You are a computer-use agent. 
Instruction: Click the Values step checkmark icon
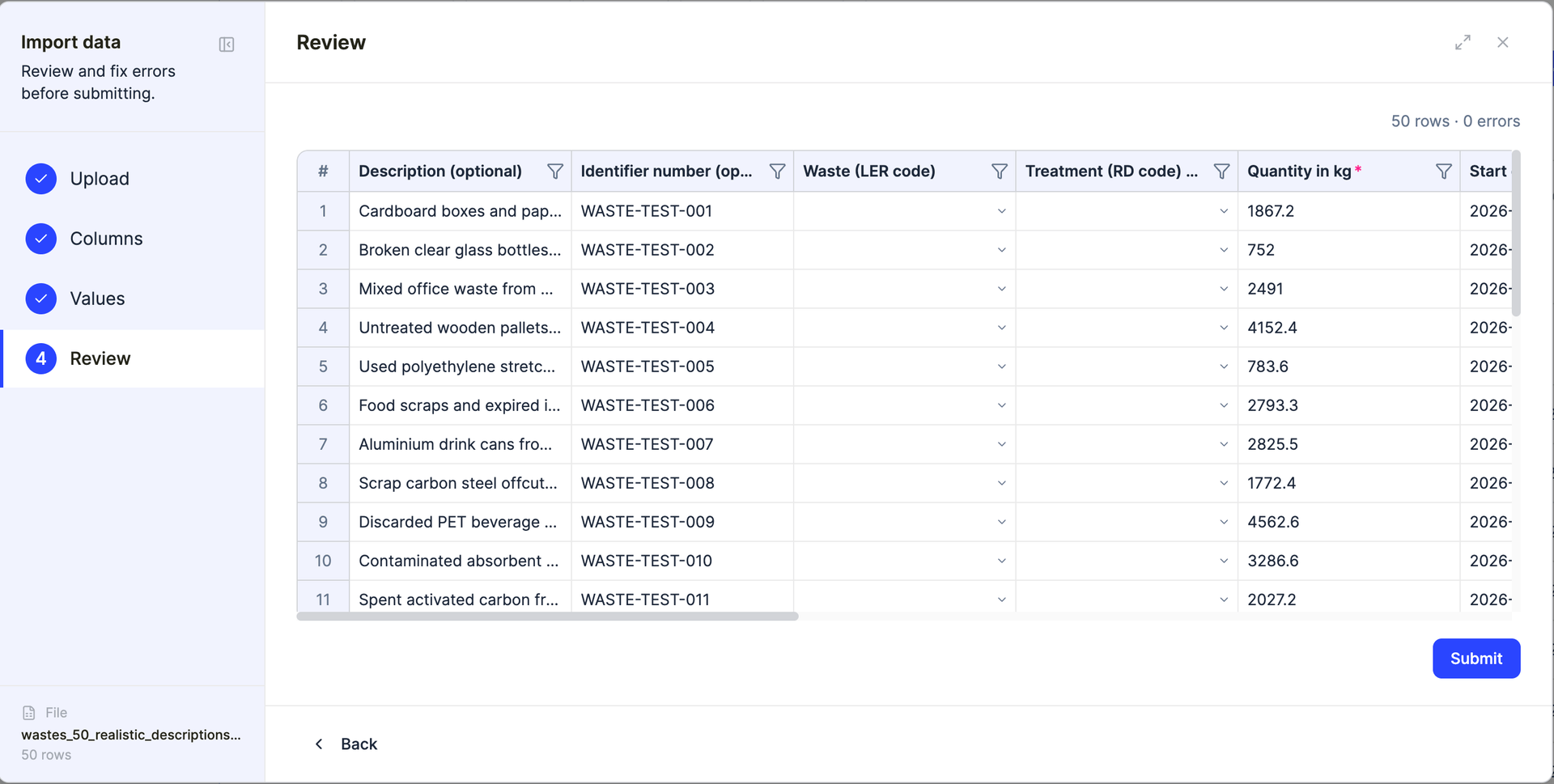tap(41, 299)
